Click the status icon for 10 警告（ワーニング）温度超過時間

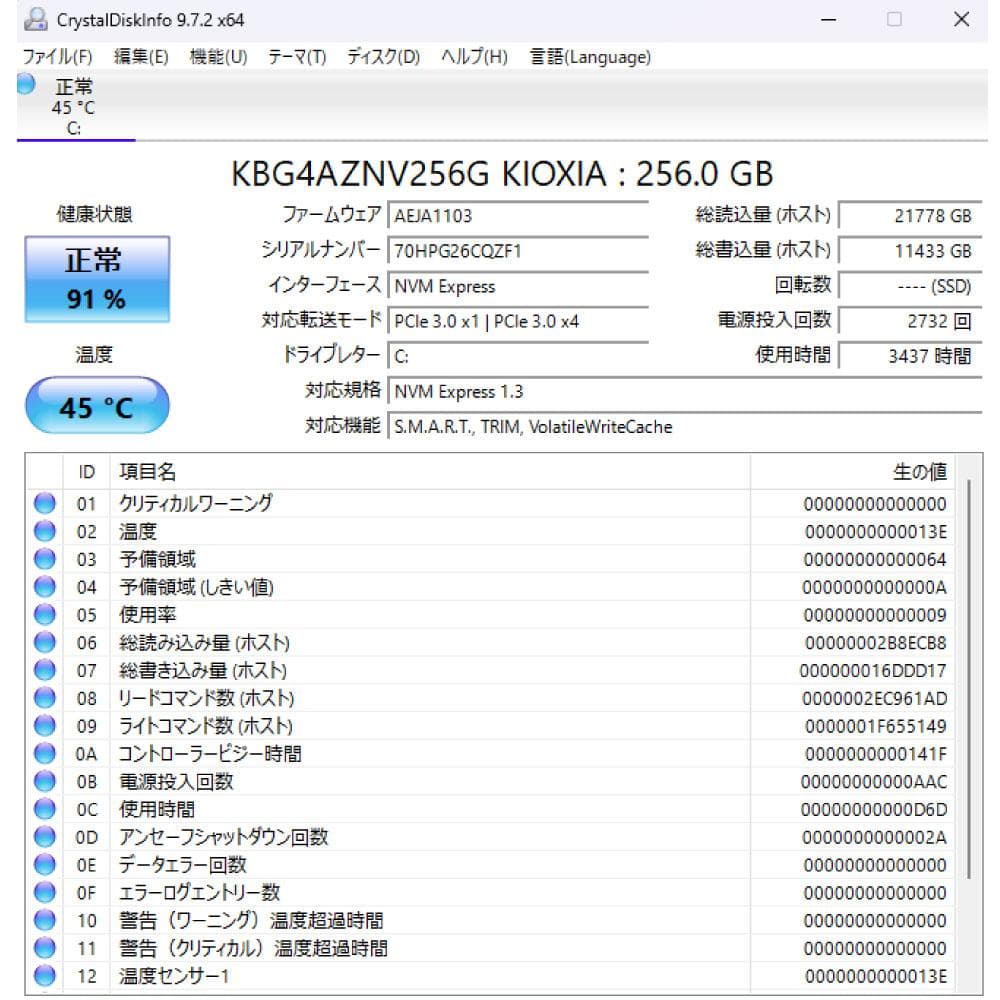coord(45,920)
